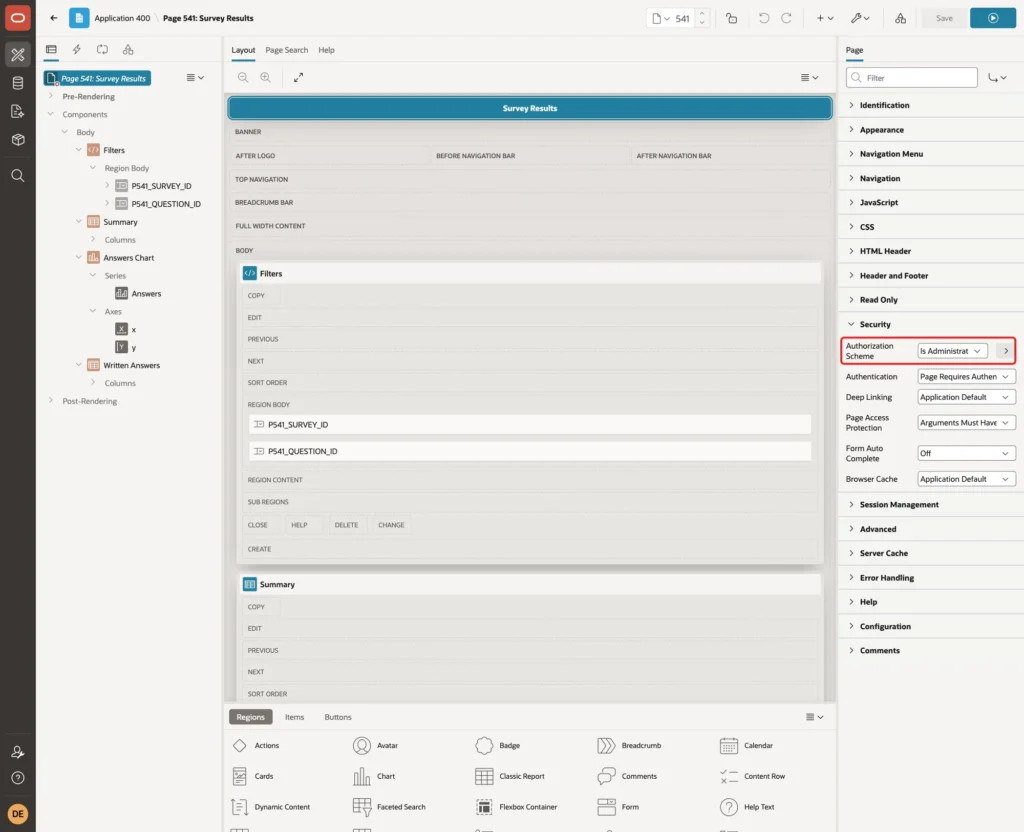1024x832 pixels.
Task: Open the Authorization Scheme dropdown
Action: click(952, 351)
